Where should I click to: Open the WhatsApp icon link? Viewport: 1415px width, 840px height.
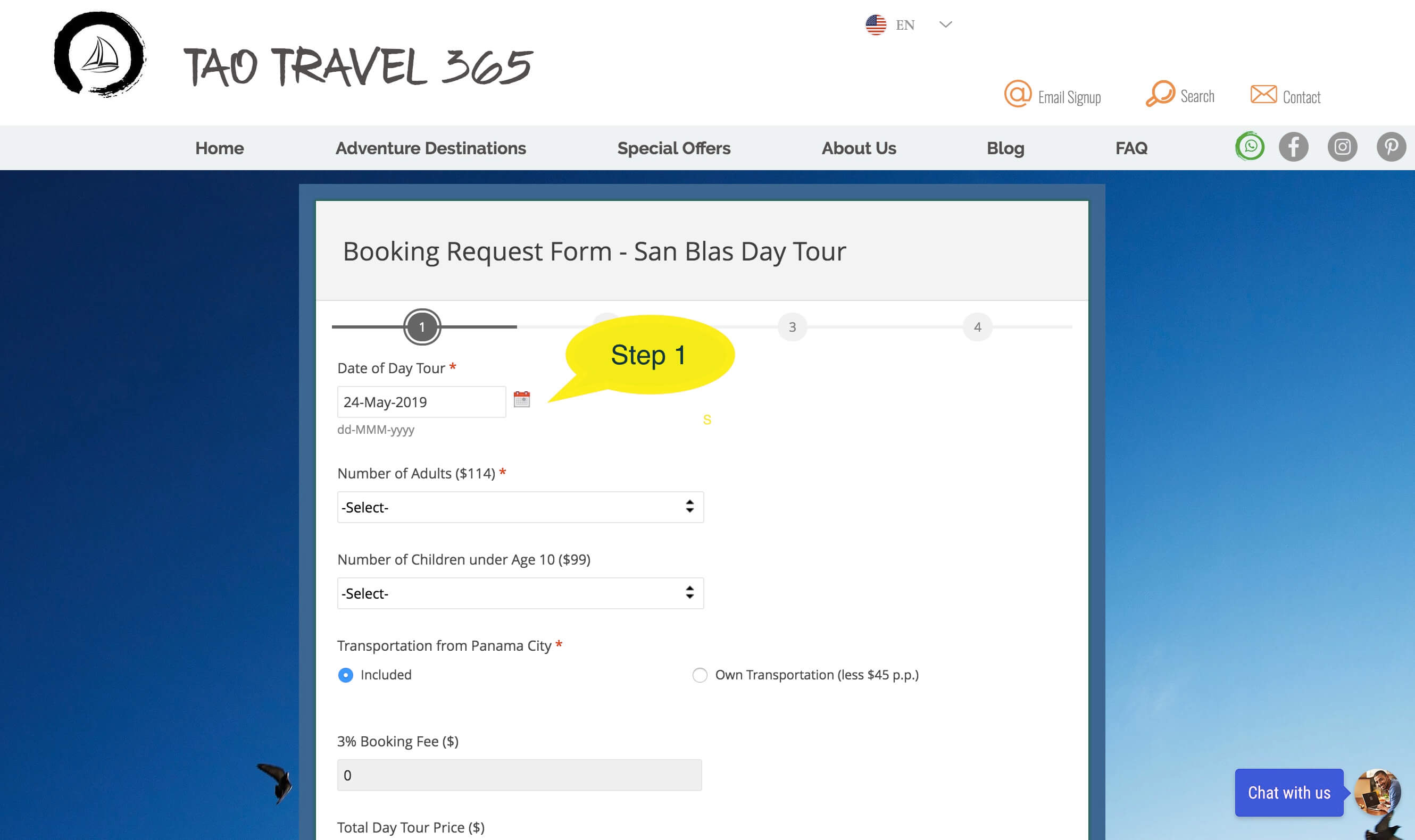tap(1249, 147)
